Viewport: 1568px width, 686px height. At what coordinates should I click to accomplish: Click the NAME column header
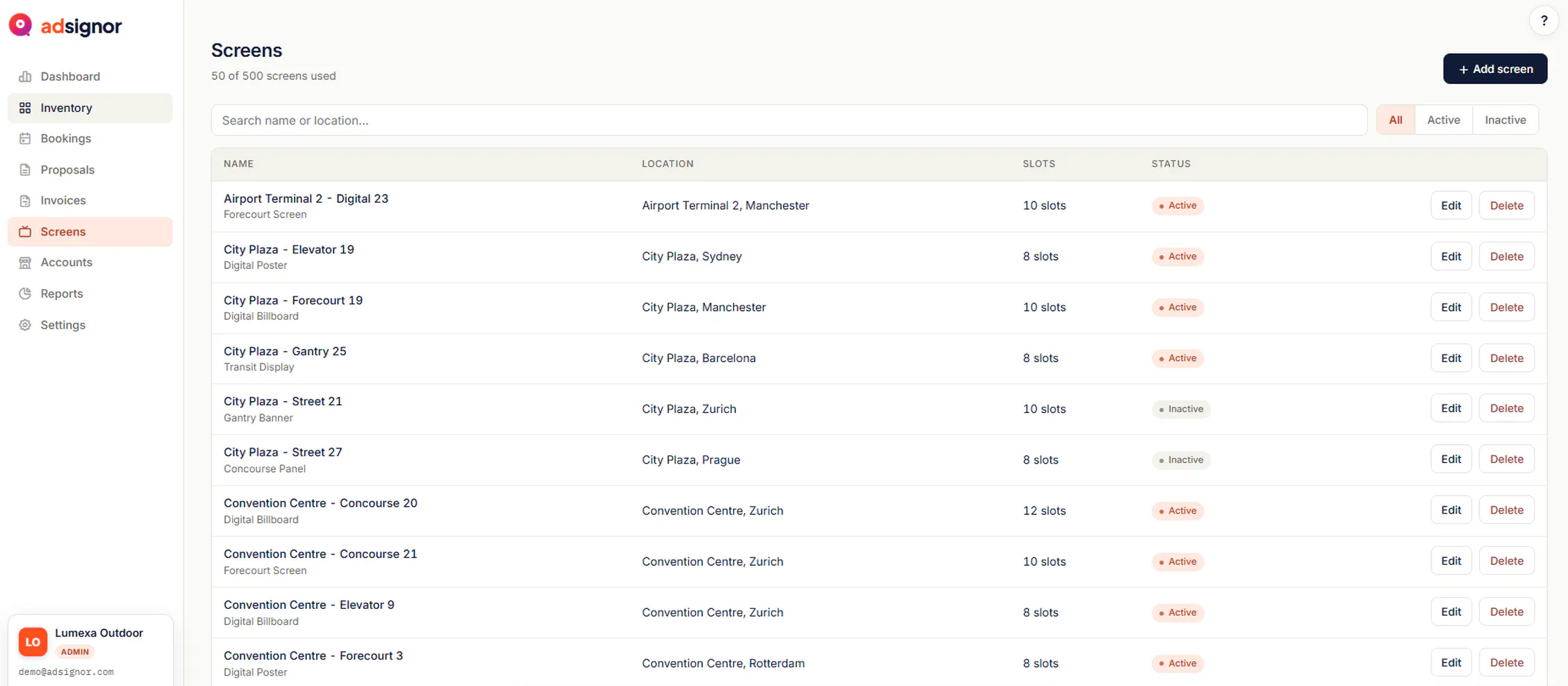pos(238,164)
